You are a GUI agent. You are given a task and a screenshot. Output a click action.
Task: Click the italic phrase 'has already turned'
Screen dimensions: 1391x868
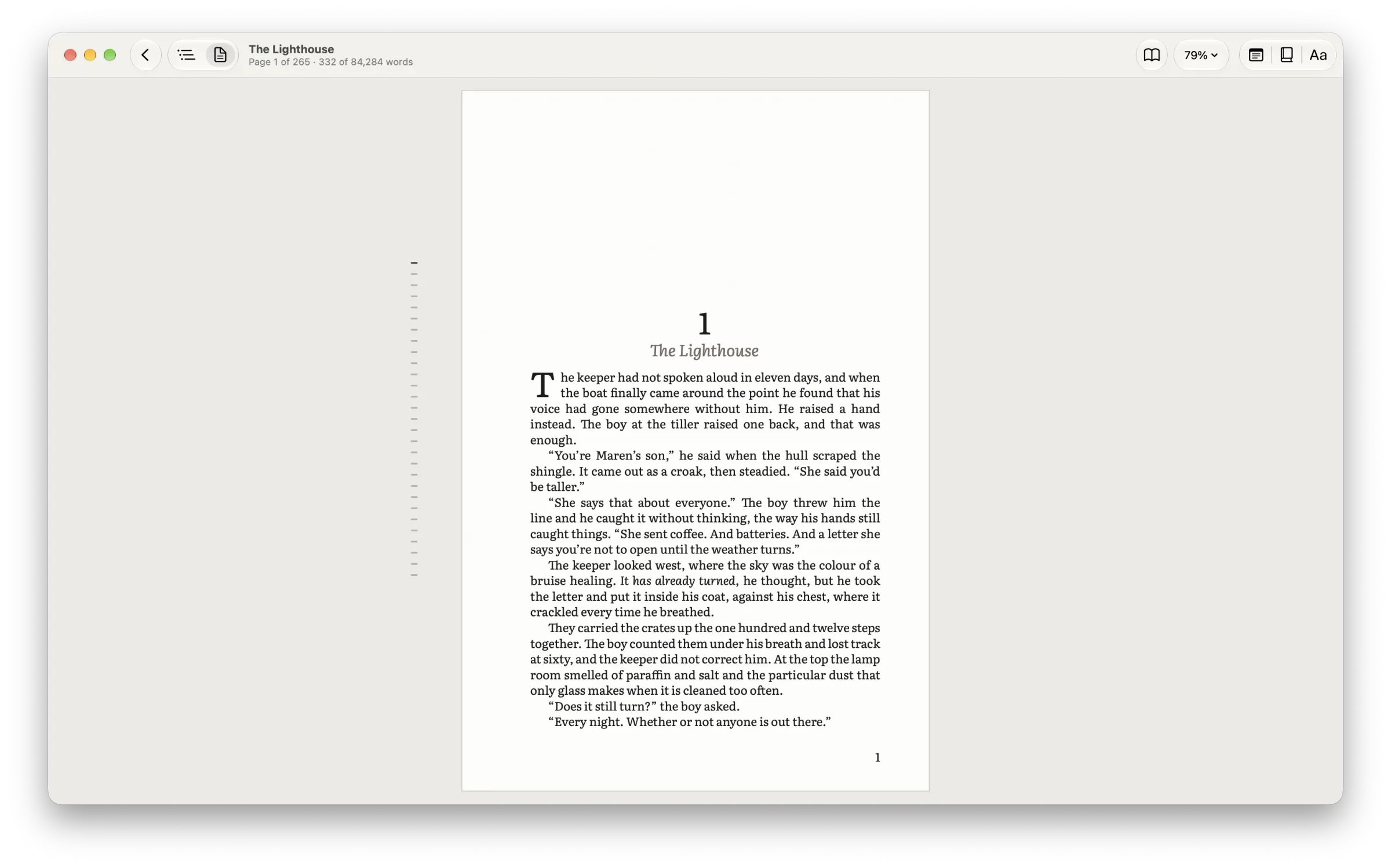coord(683,581)
